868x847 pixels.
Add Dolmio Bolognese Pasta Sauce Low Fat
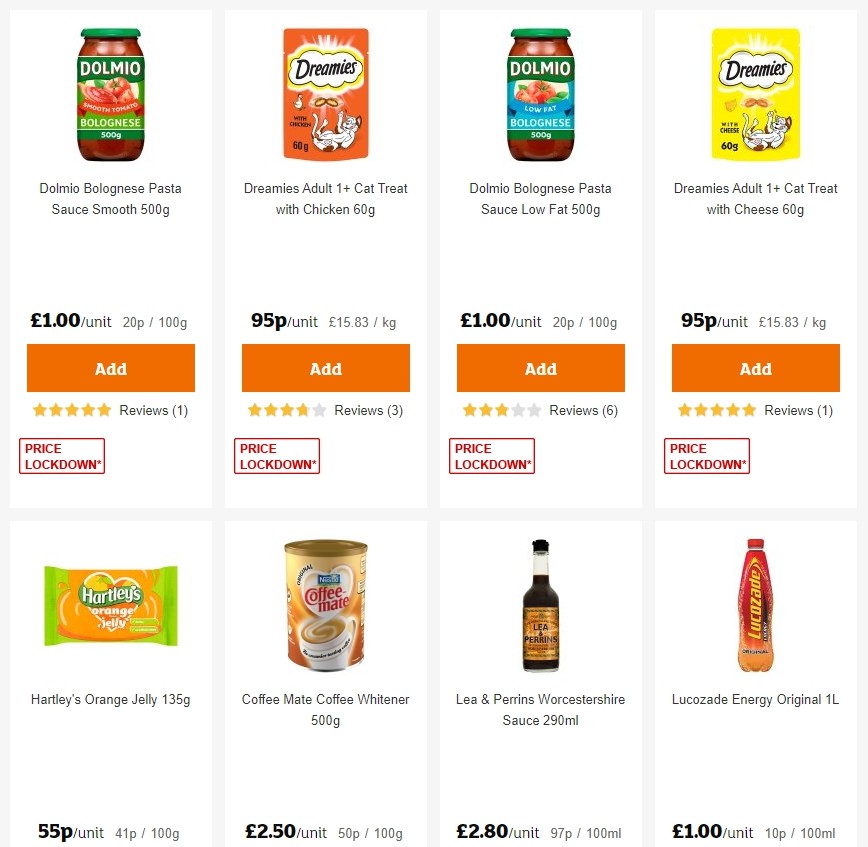(x=540, y=367)
